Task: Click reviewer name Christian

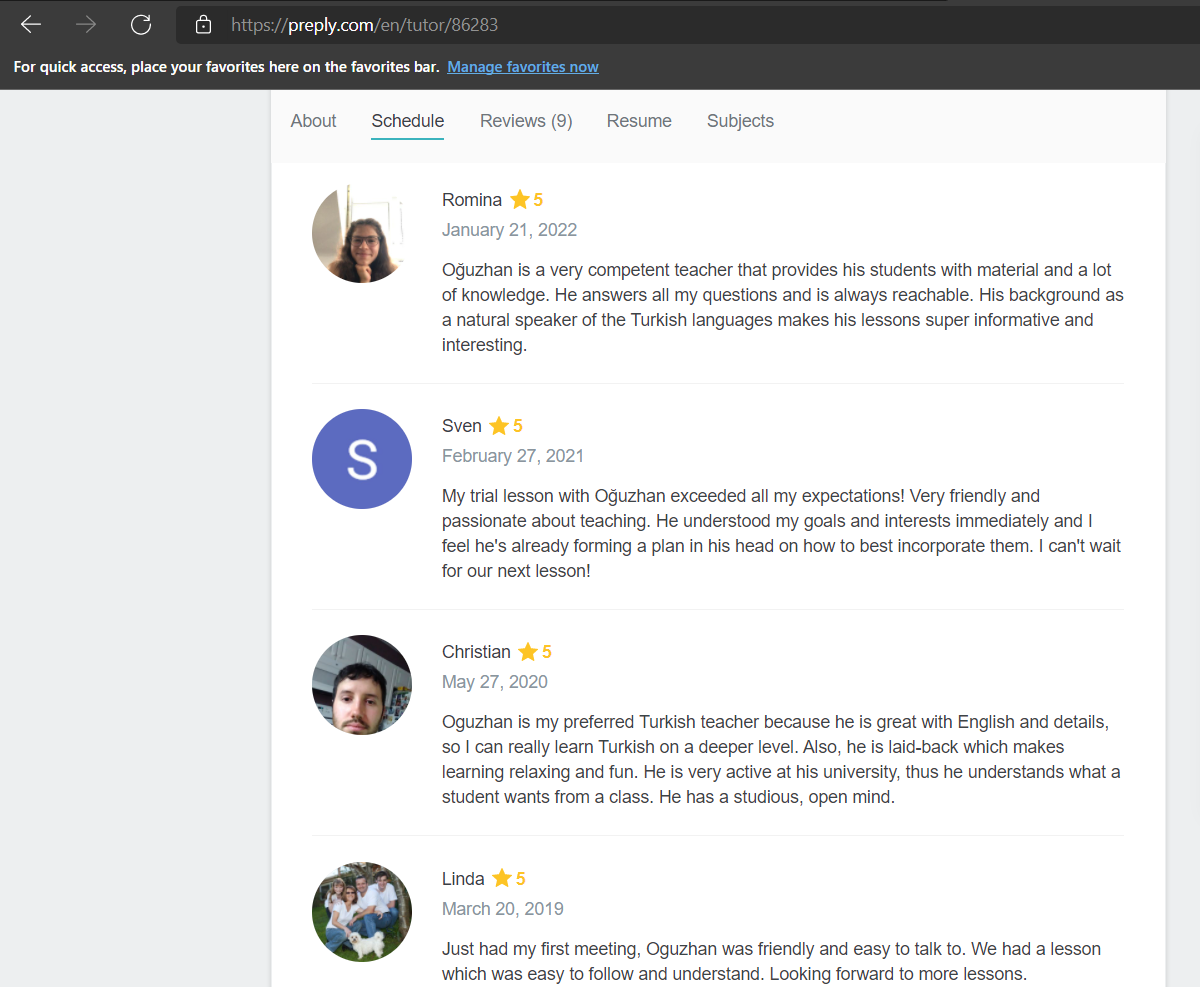Action: [x=476, y=652]
